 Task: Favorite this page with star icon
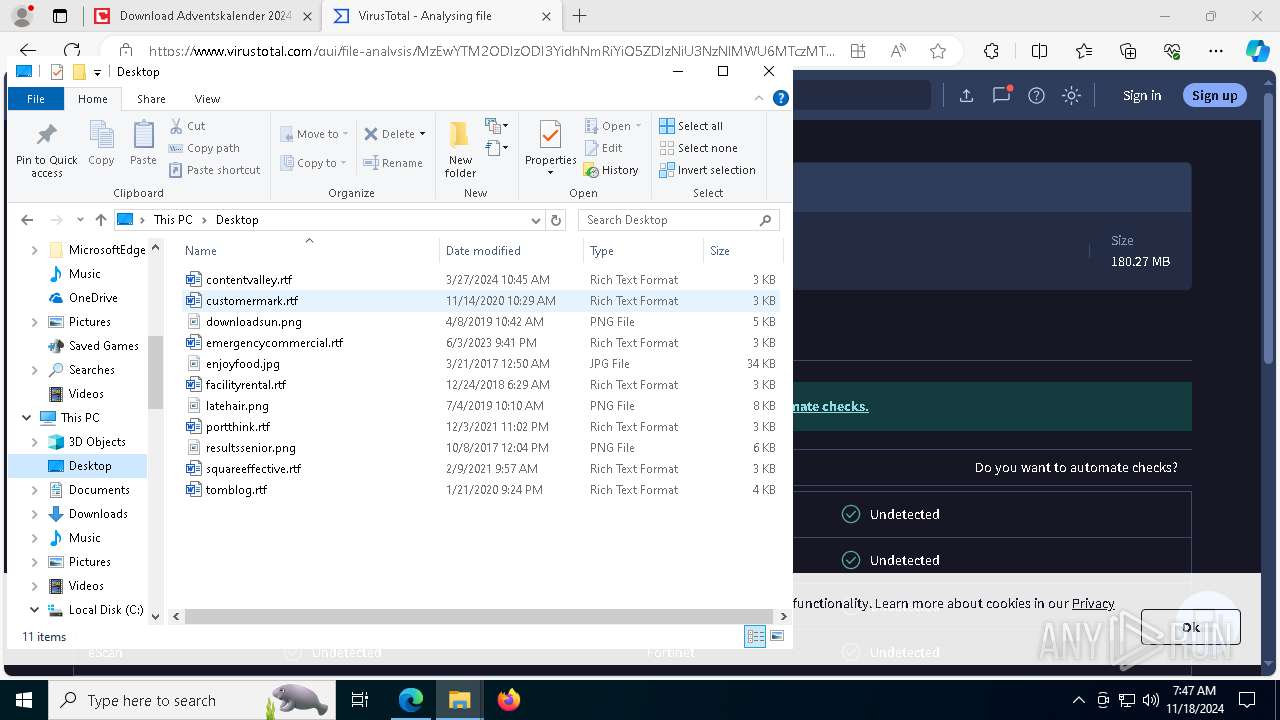[x=937, y=51]
